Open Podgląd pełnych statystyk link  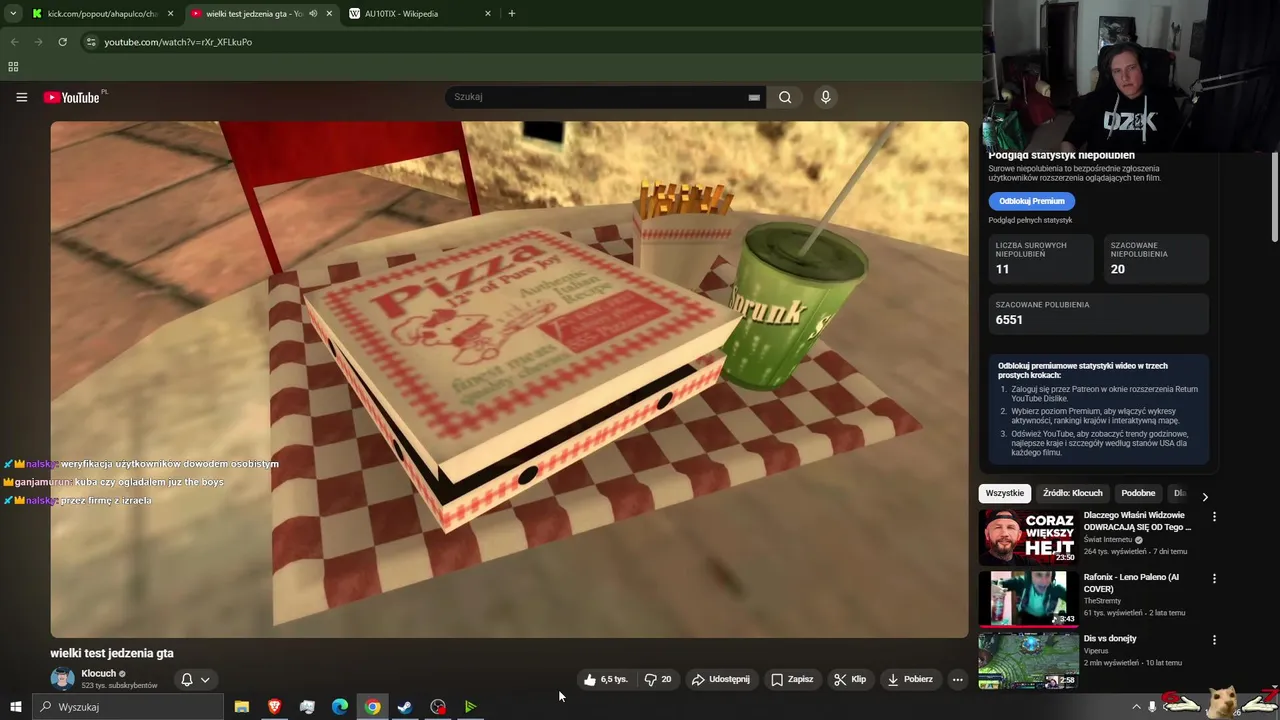pyautogui.click(x=1030, y=220)
